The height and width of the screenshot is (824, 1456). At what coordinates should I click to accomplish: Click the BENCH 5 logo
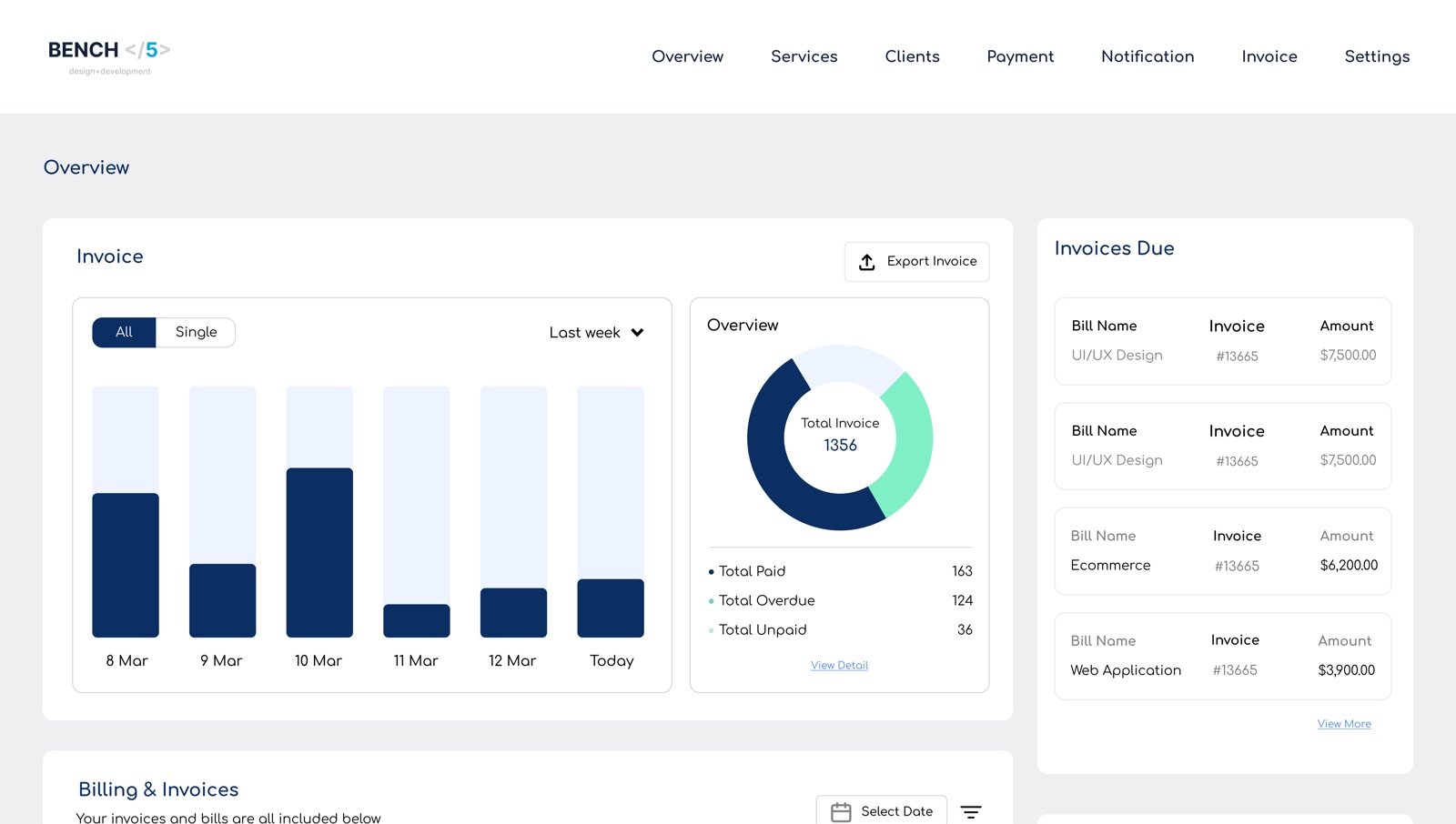[x=109, y=56]
